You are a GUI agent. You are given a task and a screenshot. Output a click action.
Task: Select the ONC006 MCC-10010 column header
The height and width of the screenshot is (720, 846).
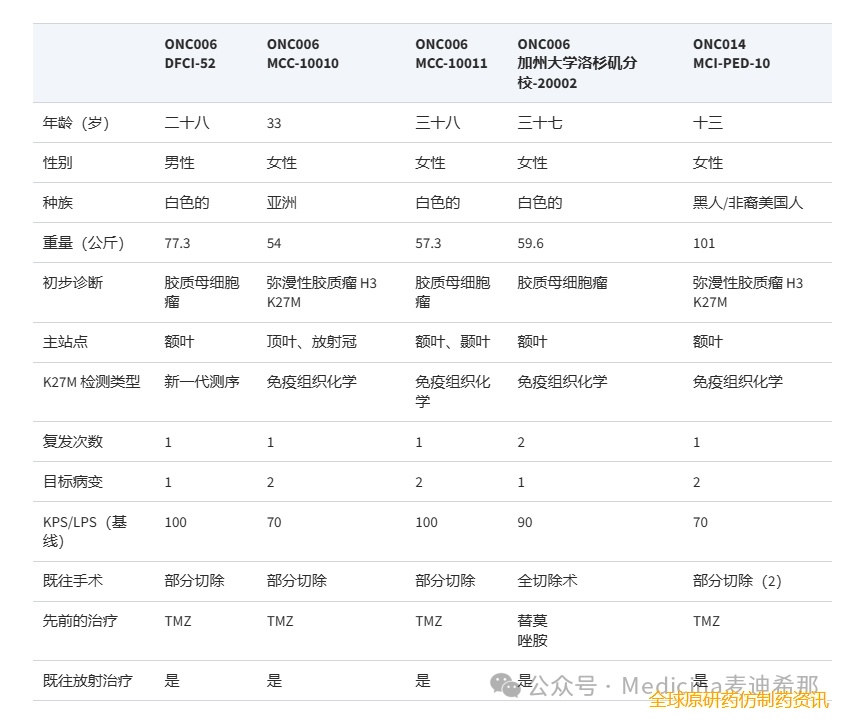[302, 54]
